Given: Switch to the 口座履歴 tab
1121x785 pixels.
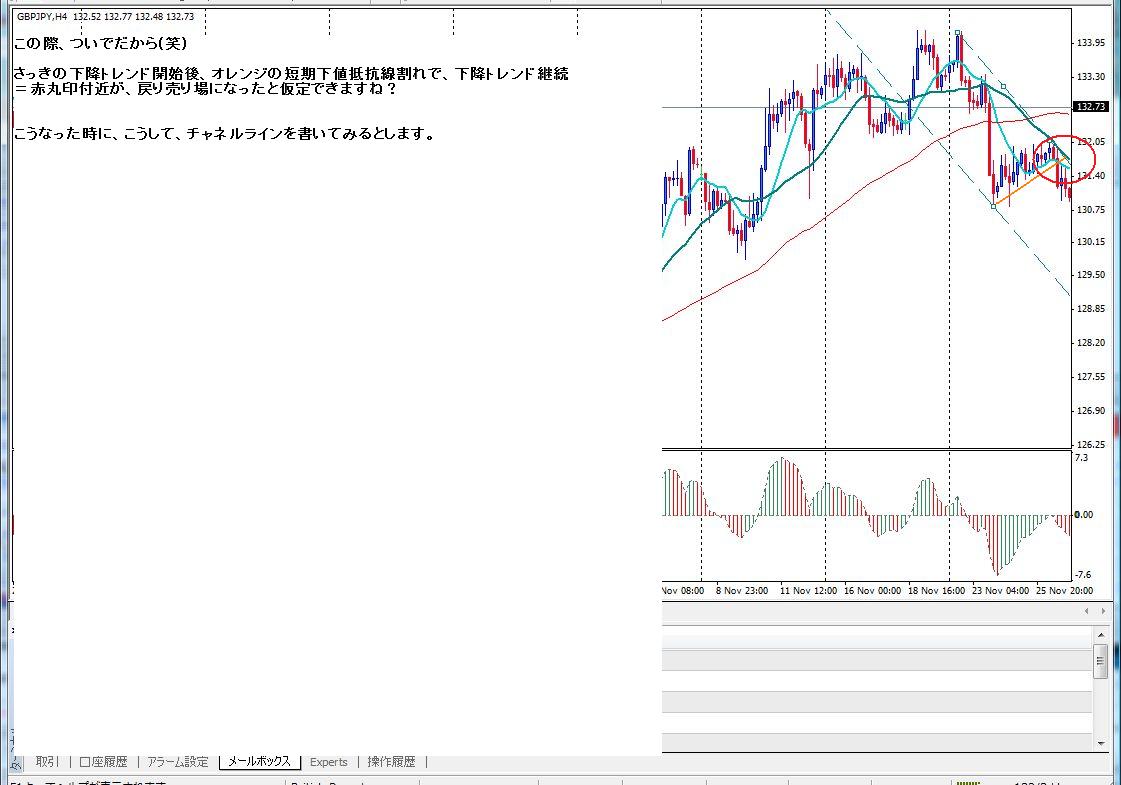Looking at the screenshot, I should (x=104, y=762).
